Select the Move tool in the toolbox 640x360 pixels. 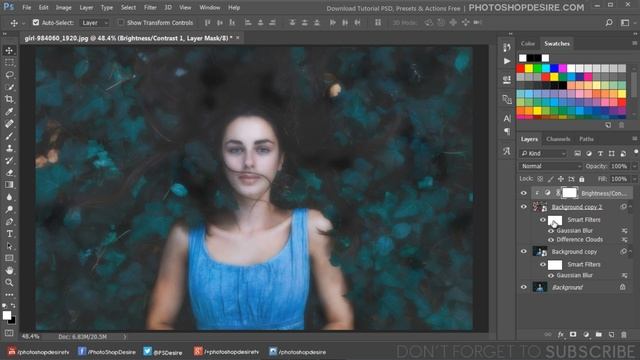[9, 50]
